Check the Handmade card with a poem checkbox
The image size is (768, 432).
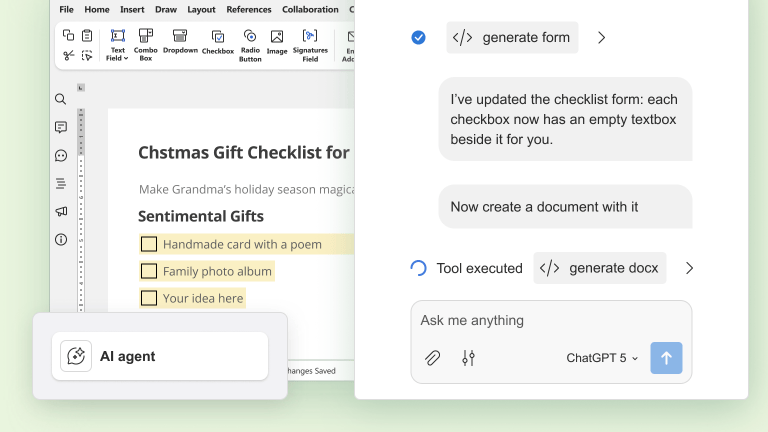tap(149, 244)
